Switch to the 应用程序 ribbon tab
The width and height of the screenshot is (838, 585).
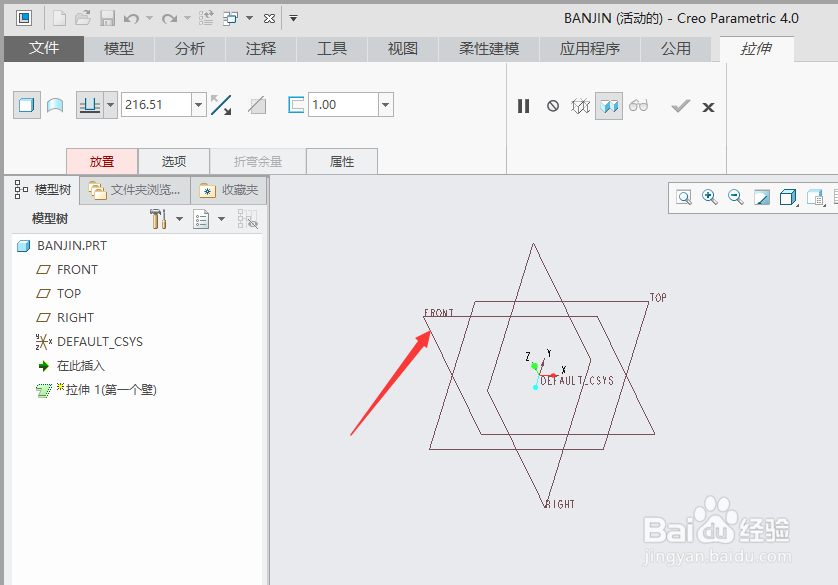[x=589, y=49]
